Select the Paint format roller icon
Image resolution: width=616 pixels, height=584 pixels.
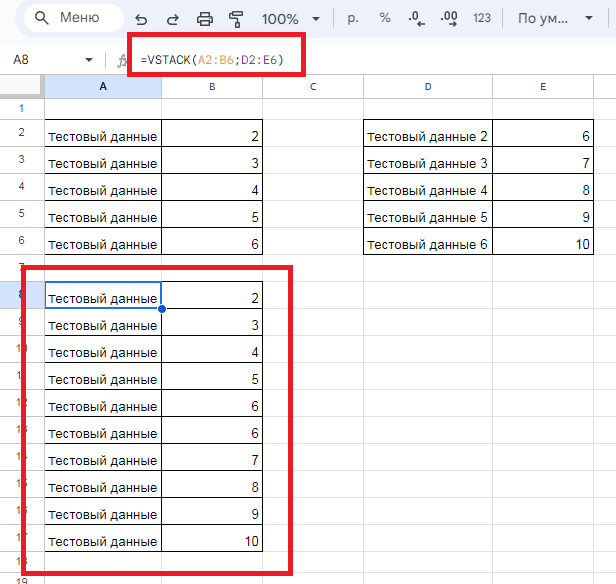(x=236, y=19)
